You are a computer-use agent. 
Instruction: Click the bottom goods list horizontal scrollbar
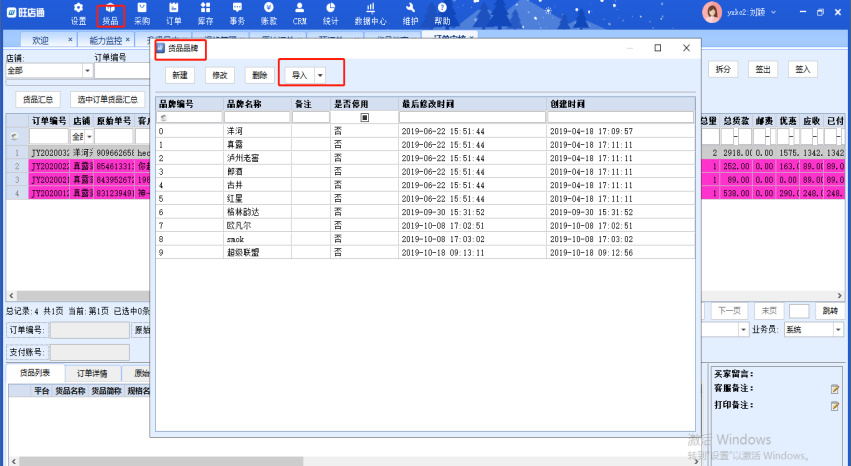pos(161,461)
